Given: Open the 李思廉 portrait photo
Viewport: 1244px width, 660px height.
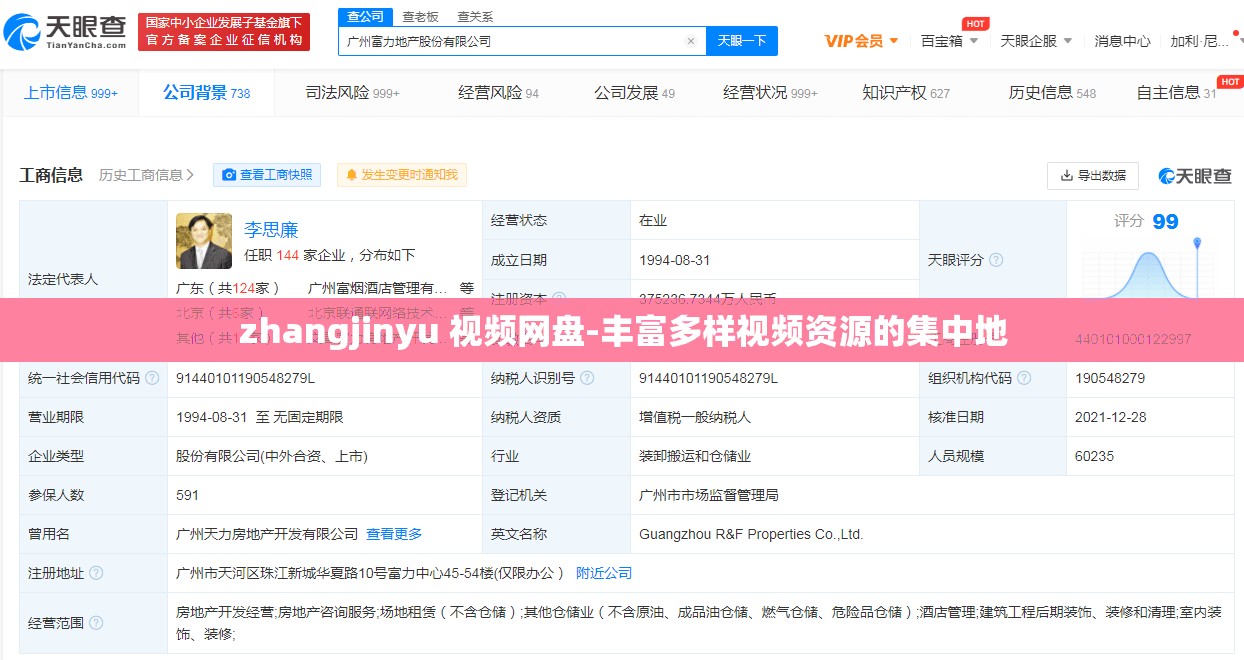Looking at the screenshot, I should tap(204, 241).
